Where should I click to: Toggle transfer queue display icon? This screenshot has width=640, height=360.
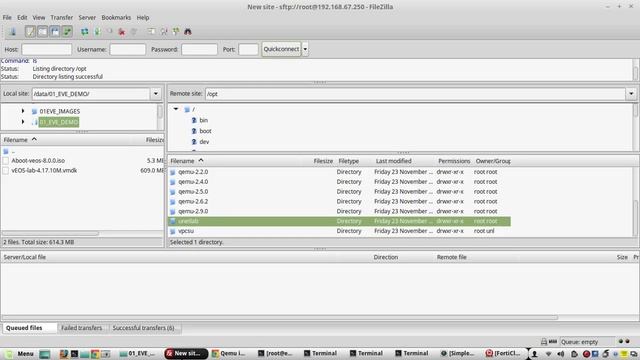coord(67,31)
